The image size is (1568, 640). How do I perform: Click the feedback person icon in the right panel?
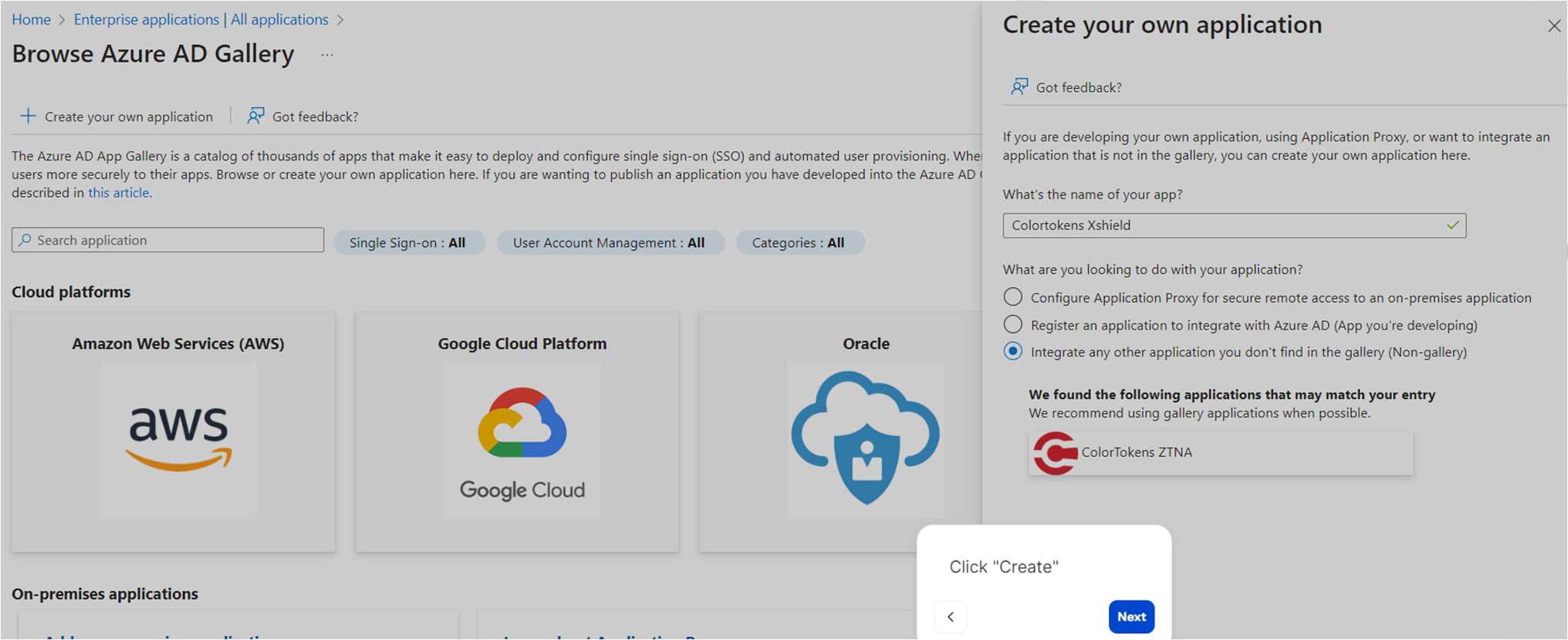pyautogui.click(x=1019, y=86)
